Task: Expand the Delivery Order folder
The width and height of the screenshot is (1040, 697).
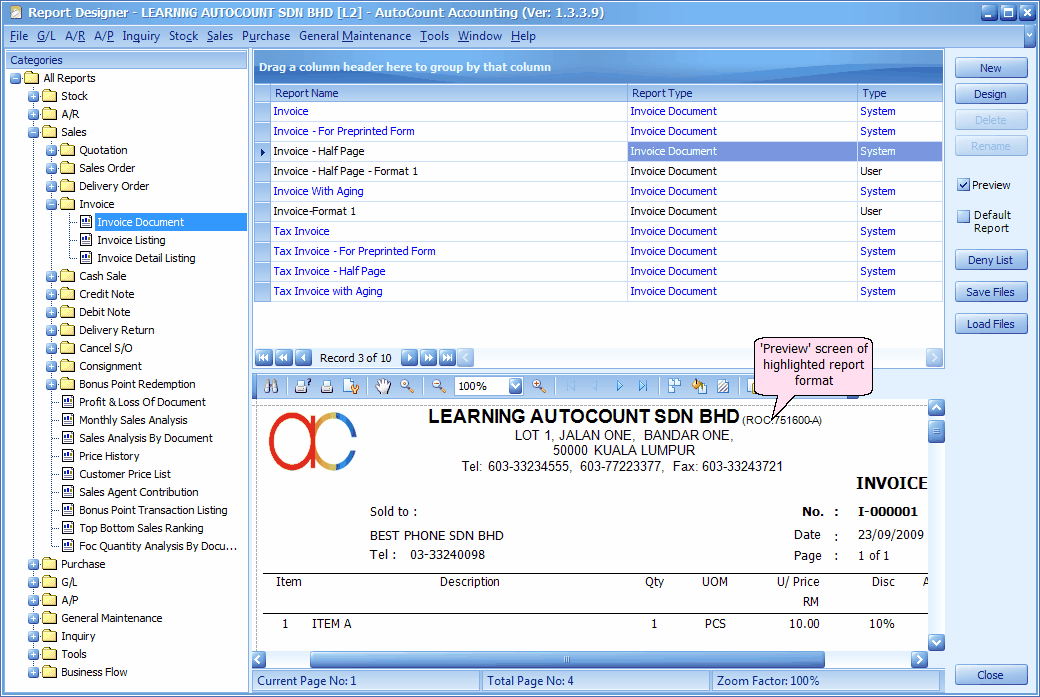Action: [x=51, y=186]
